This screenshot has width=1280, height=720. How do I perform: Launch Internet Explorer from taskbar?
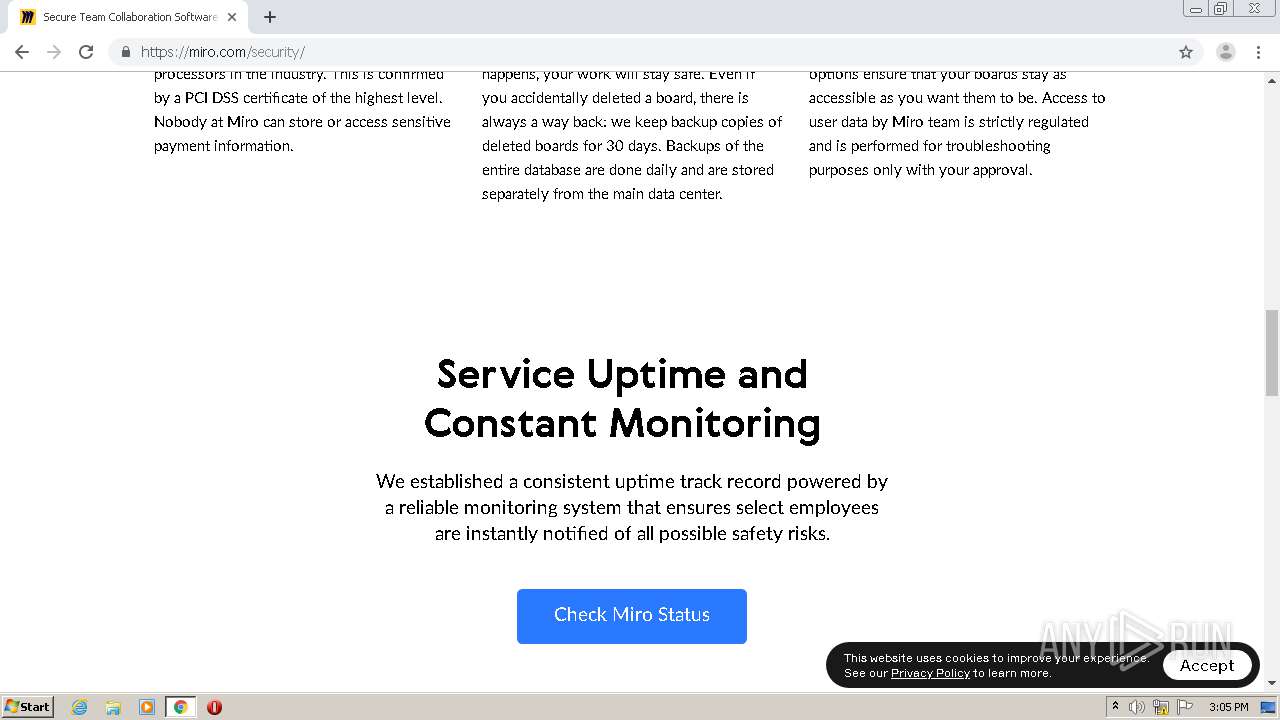tap(80, 707)
